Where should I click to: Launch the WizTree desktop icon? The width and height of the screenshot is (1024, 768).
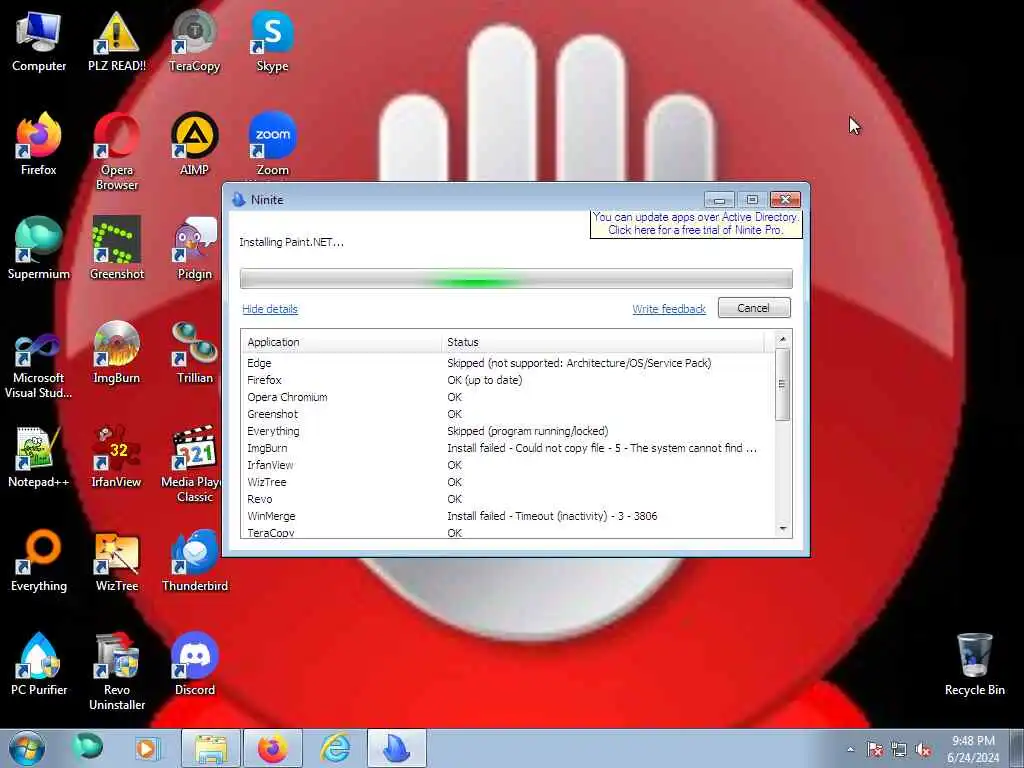click(x=116, y=560)
